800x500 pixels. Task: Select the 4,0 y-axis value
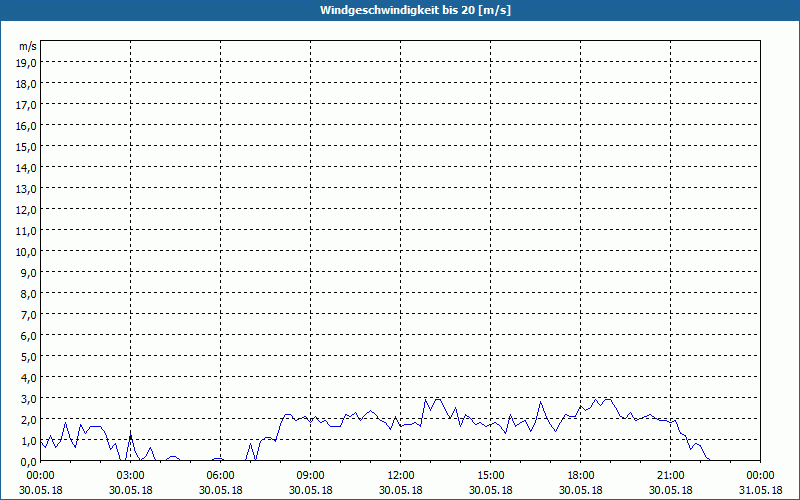coord(30,378)
